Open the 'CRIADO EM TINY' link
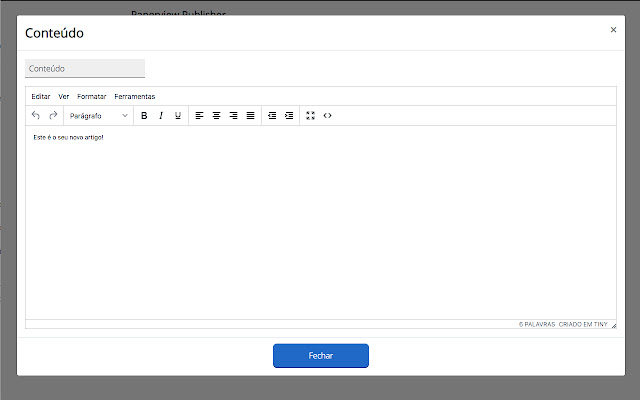This screenshot has height=400, width=640. click(x=583, y=324)
